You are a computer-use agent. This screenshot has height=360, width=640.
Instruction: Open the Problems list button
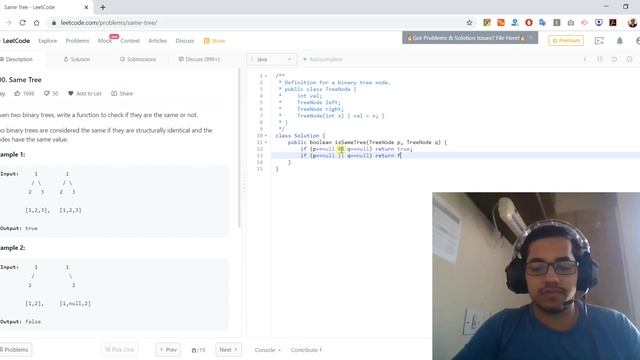tap(15, 350)
